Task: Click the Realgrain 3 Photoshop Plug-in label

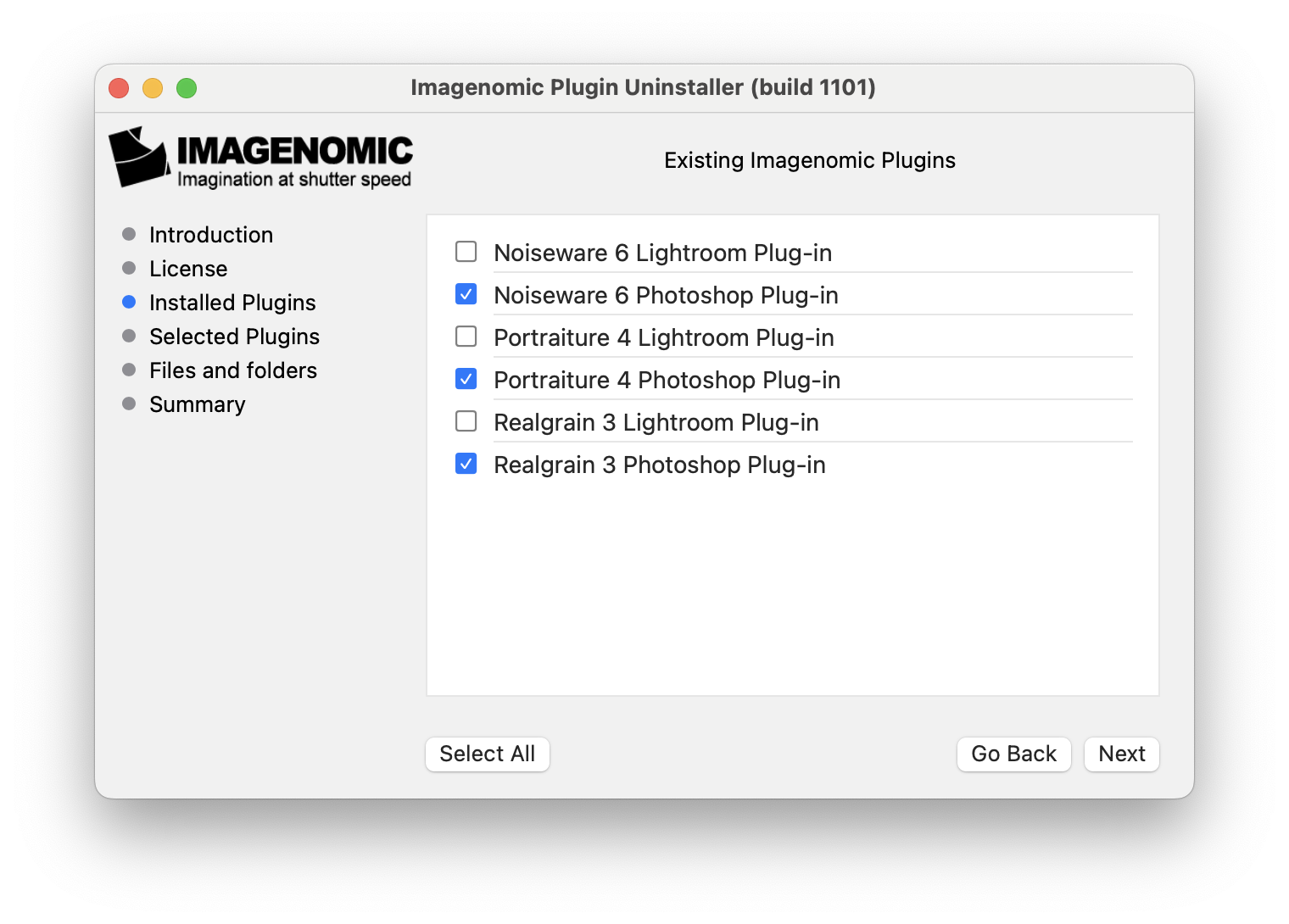Action: point(659,465)
